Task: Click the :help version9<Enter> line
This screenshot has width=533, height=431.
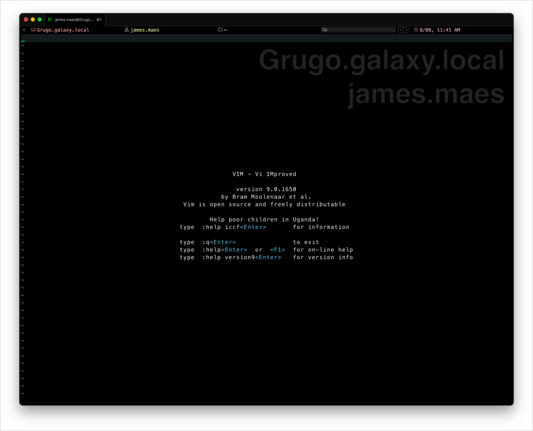Action: (266, 257)
